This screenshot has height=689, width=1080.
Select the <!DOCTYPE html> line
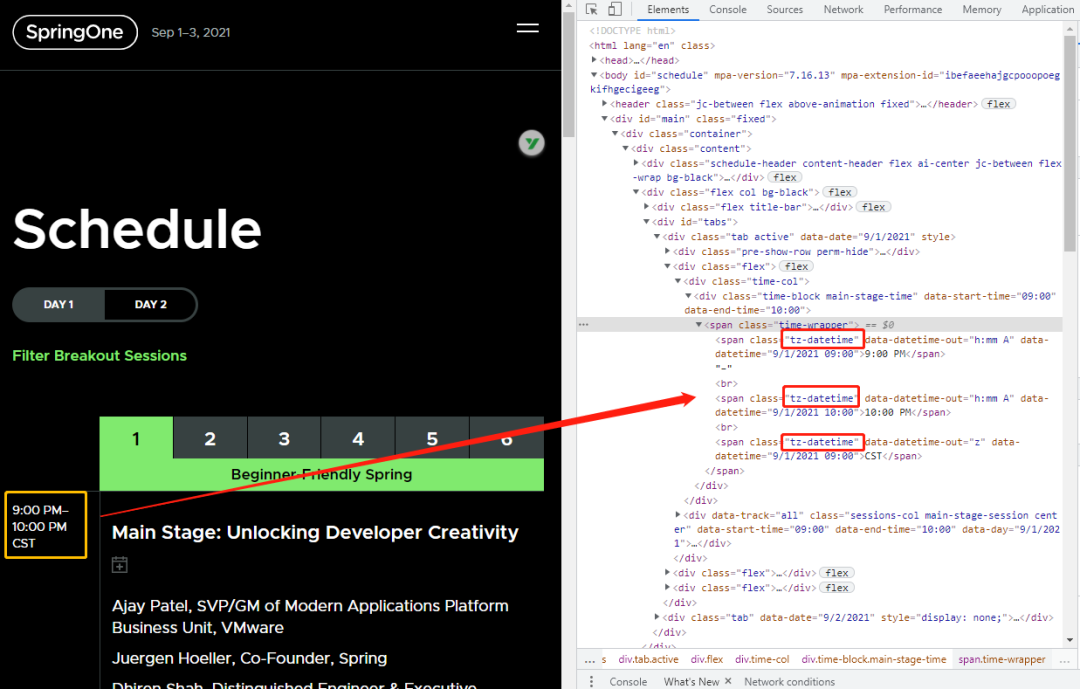(x=632, y=30)
